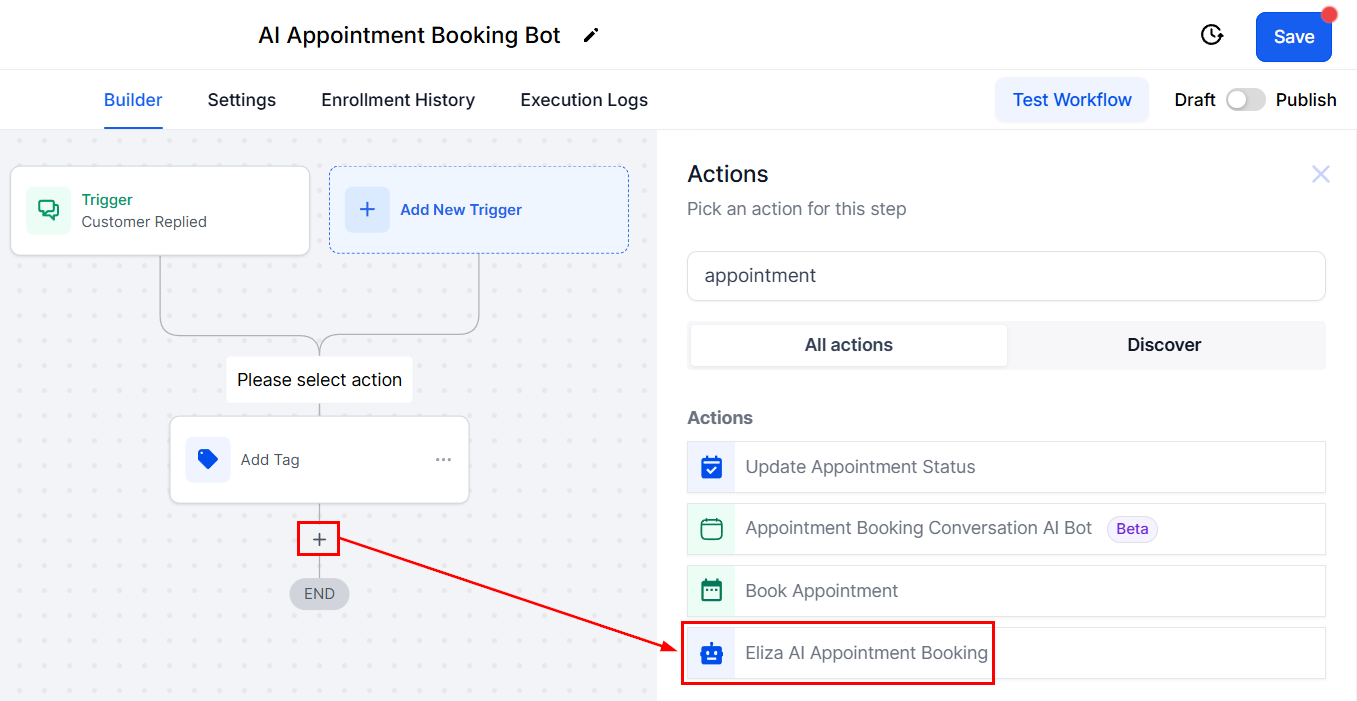Click the Update Appointment Status icon
The height and width of the screenshot is (701, 1357).
pyautogui.click(x=711, y=467)
